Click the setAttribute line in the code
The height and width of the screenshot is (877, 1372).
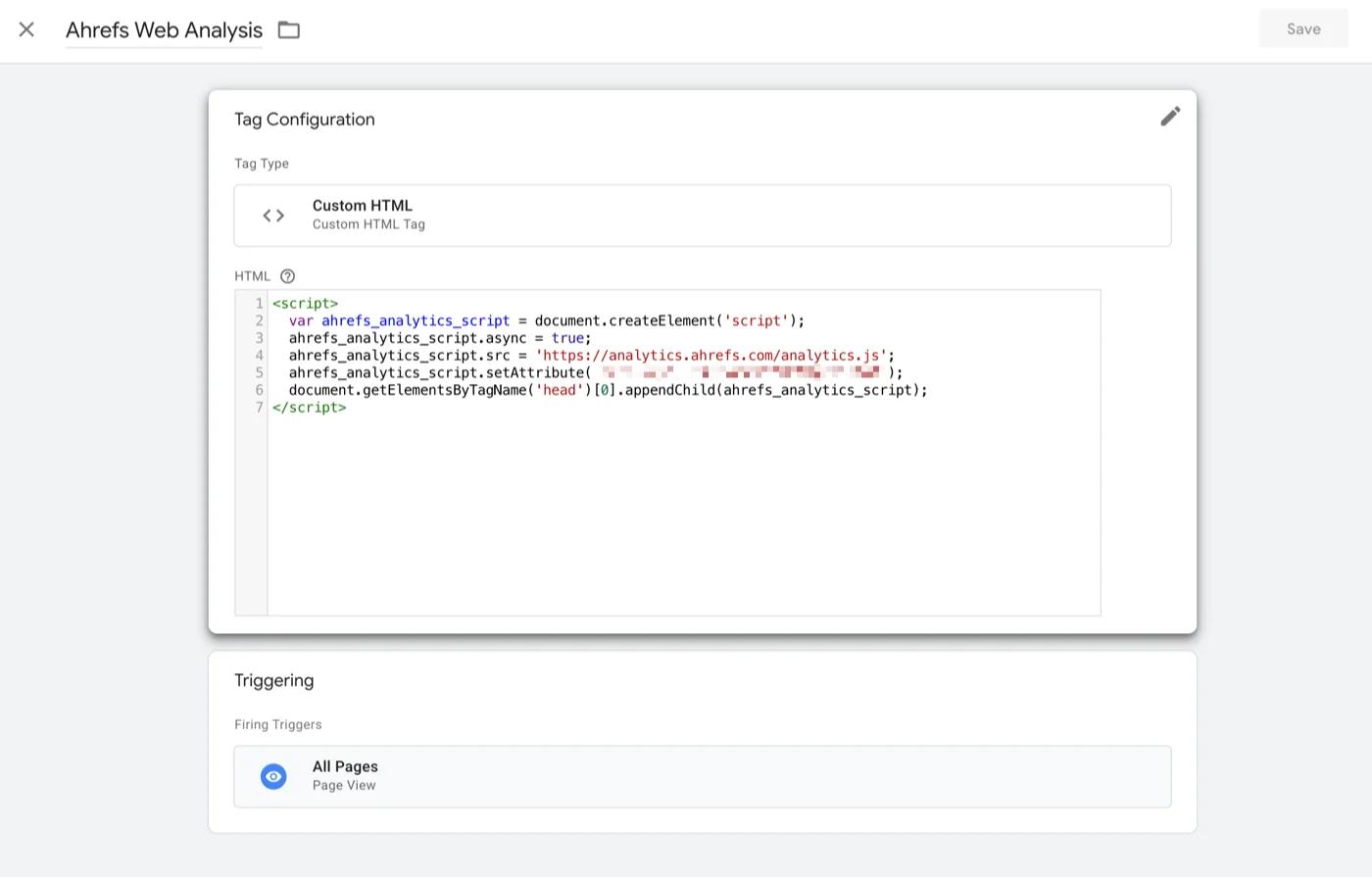tap(595, 372)
